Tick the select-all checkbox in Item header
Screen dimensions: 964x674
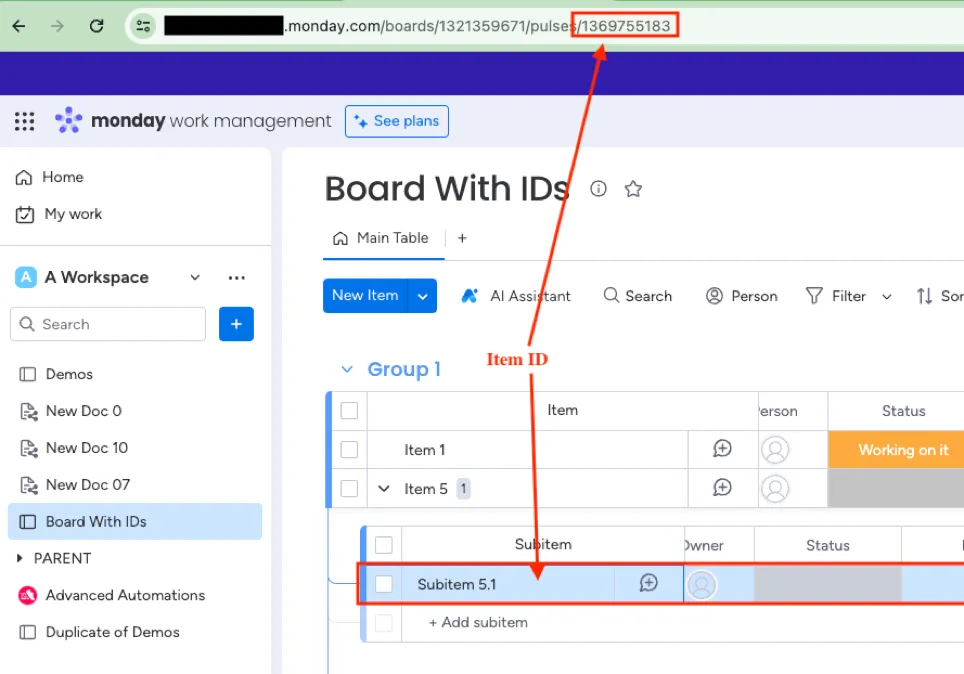(x=349, y=410)
